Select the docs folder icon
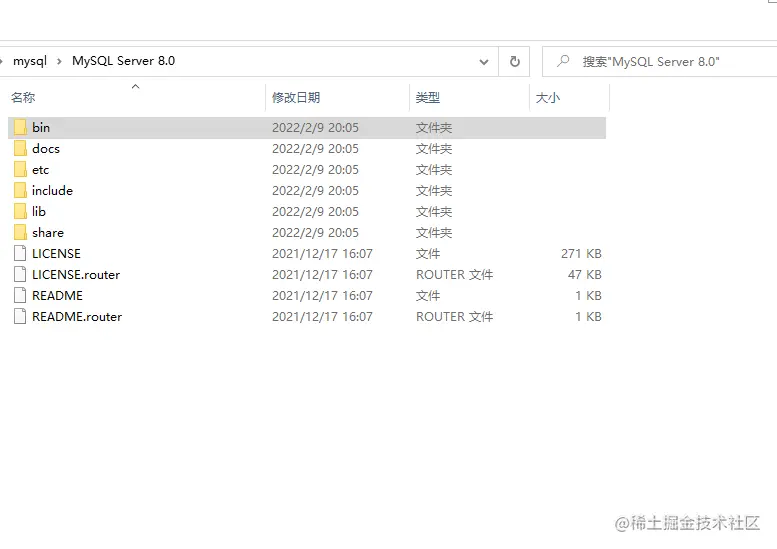 point(20,149)
